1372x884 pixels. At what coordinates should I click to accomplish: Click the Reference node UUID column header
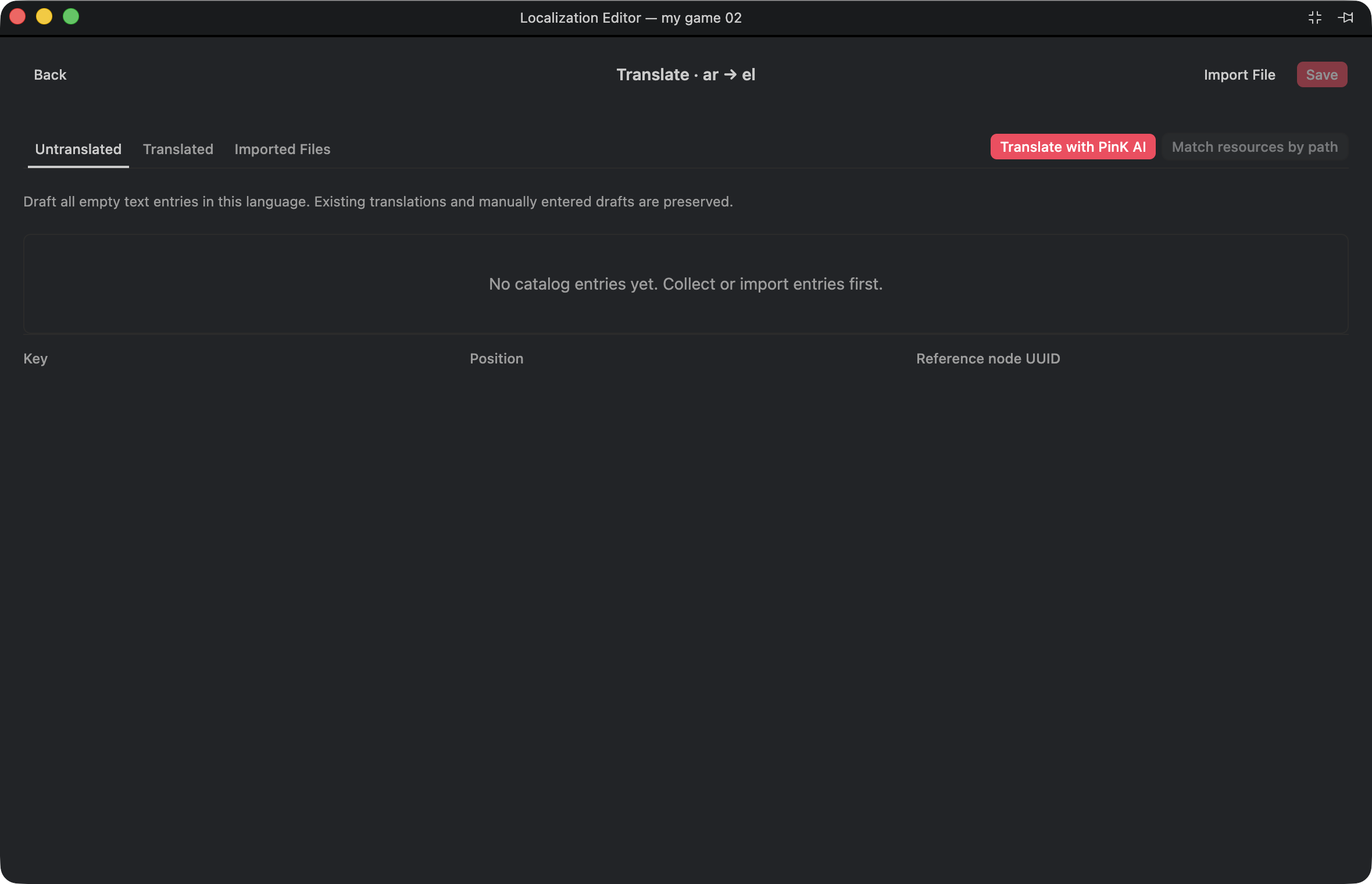coord(988,358)
